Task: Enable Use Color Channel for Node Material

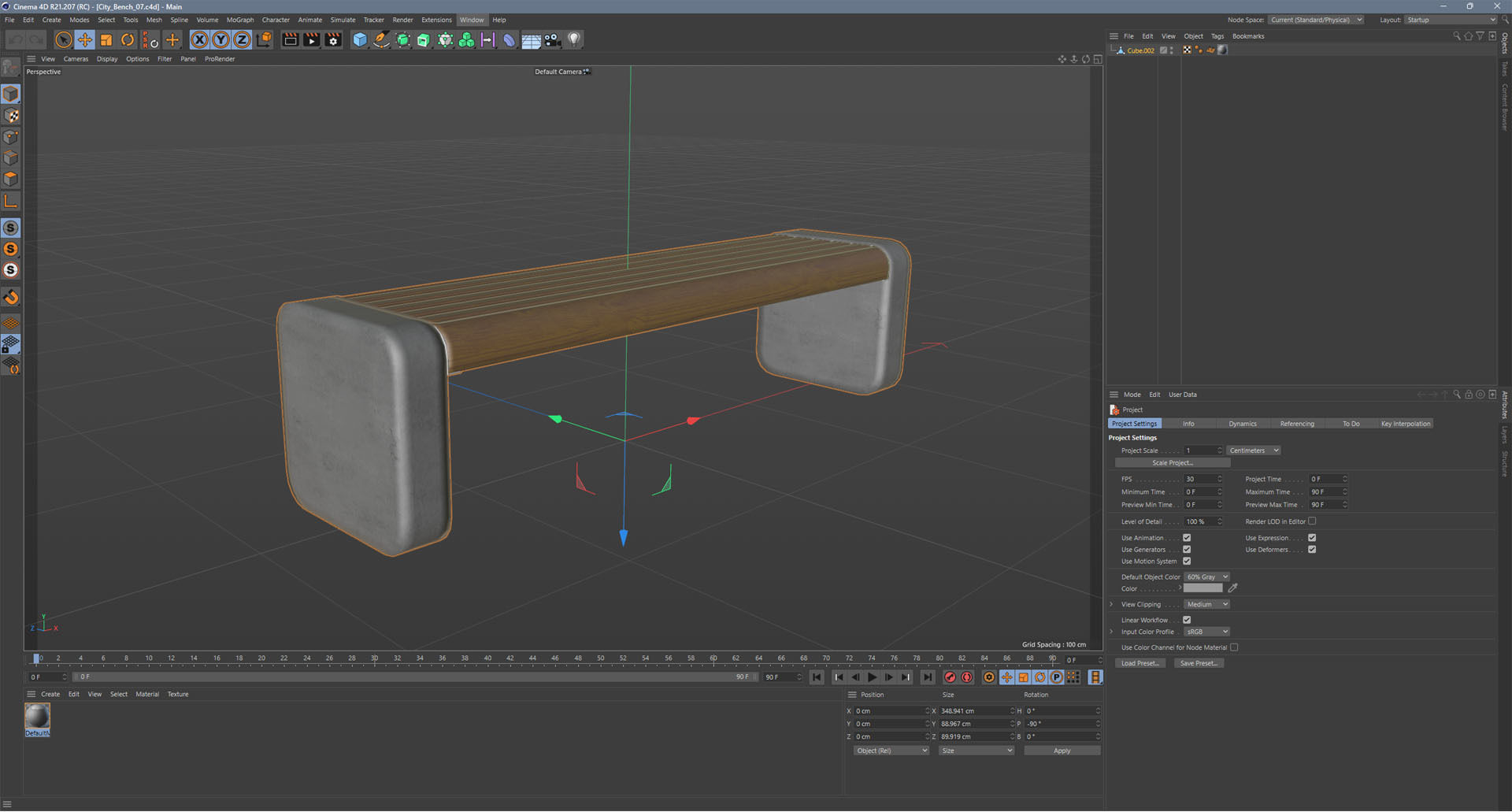Action: [x=1234, y=647]
